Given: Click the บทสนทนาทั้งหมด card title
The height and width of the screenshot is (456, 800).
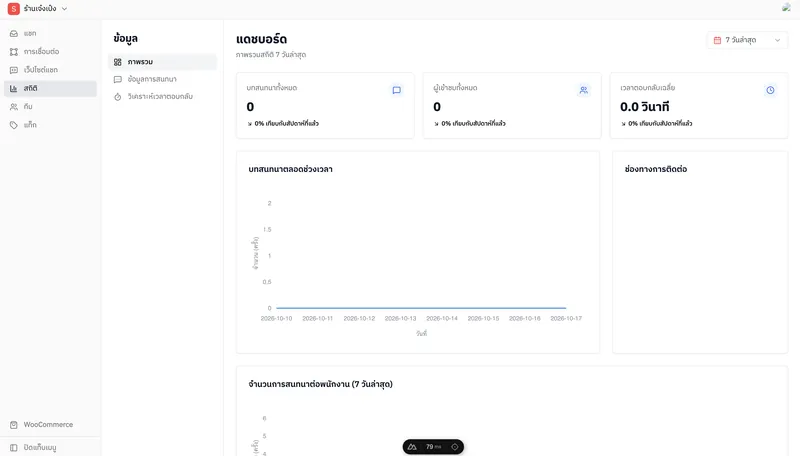Looking at the screenshot, I should [x=271, y=88].
